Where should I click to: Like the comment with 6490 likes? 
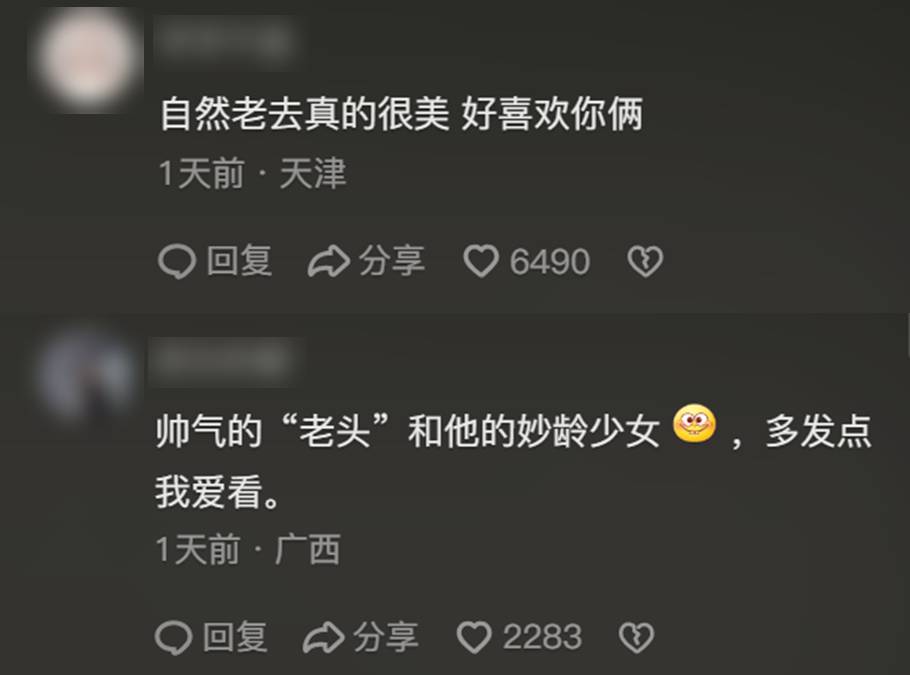tap(481, 261)
